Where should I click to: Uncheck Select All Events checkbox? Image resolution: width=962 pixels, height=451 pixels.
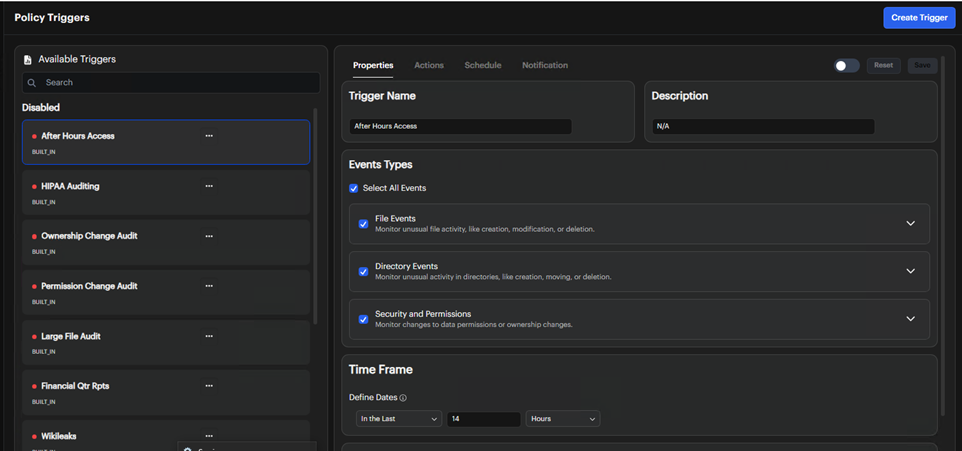(x=353, y=188)
